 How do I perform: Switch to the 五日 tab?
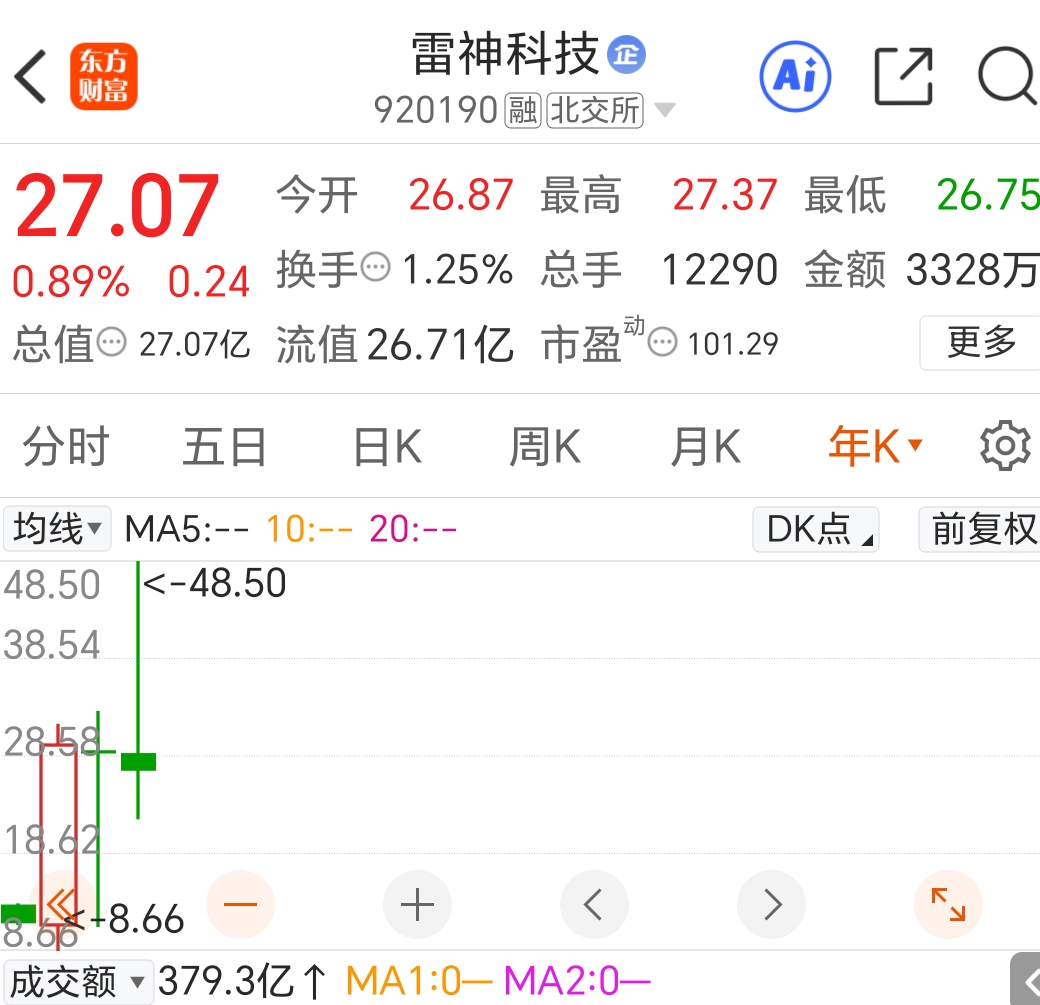coord(224,446)
